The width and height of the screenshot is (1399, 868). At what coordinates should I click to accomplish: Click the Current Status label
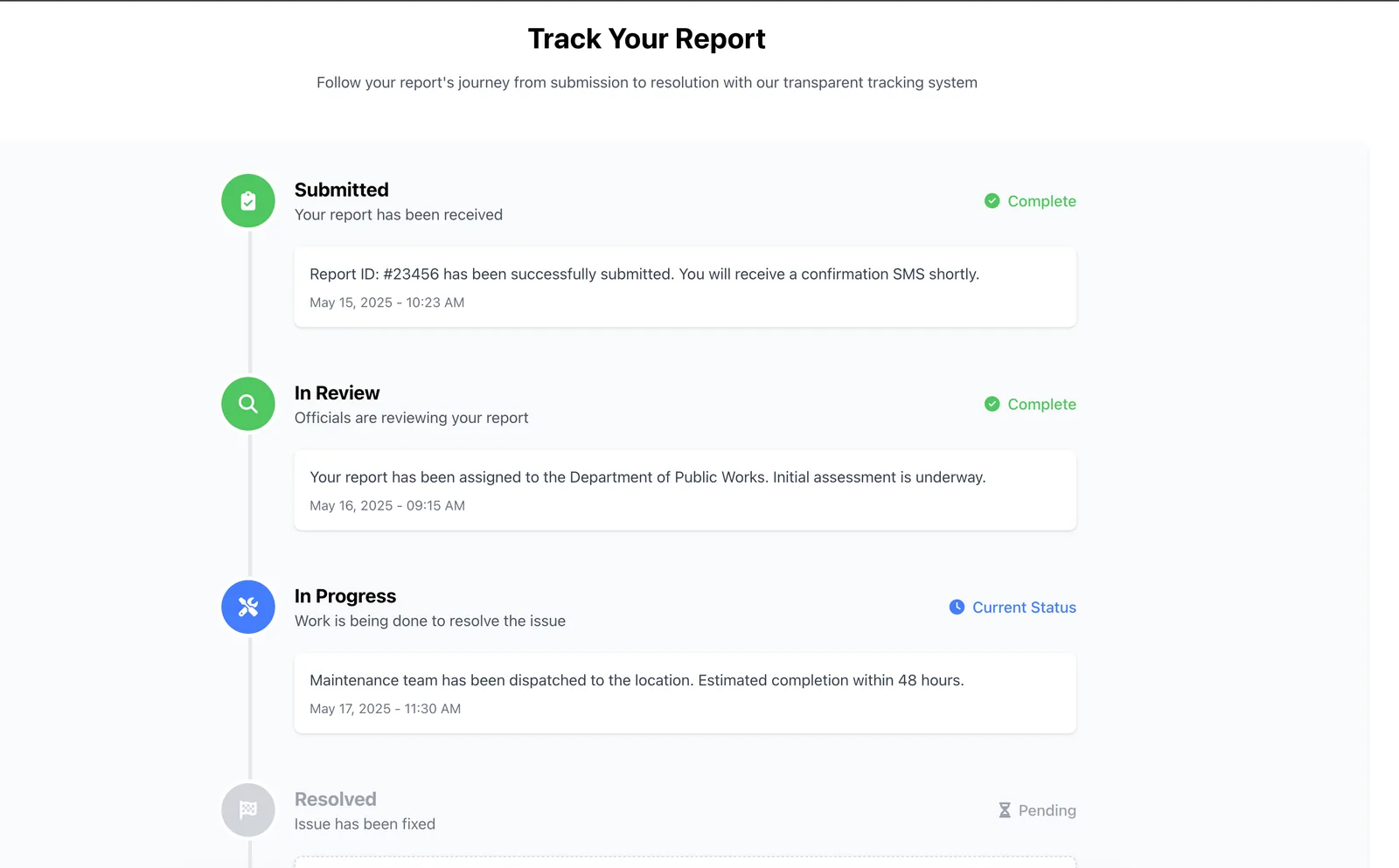[1025, 608]
